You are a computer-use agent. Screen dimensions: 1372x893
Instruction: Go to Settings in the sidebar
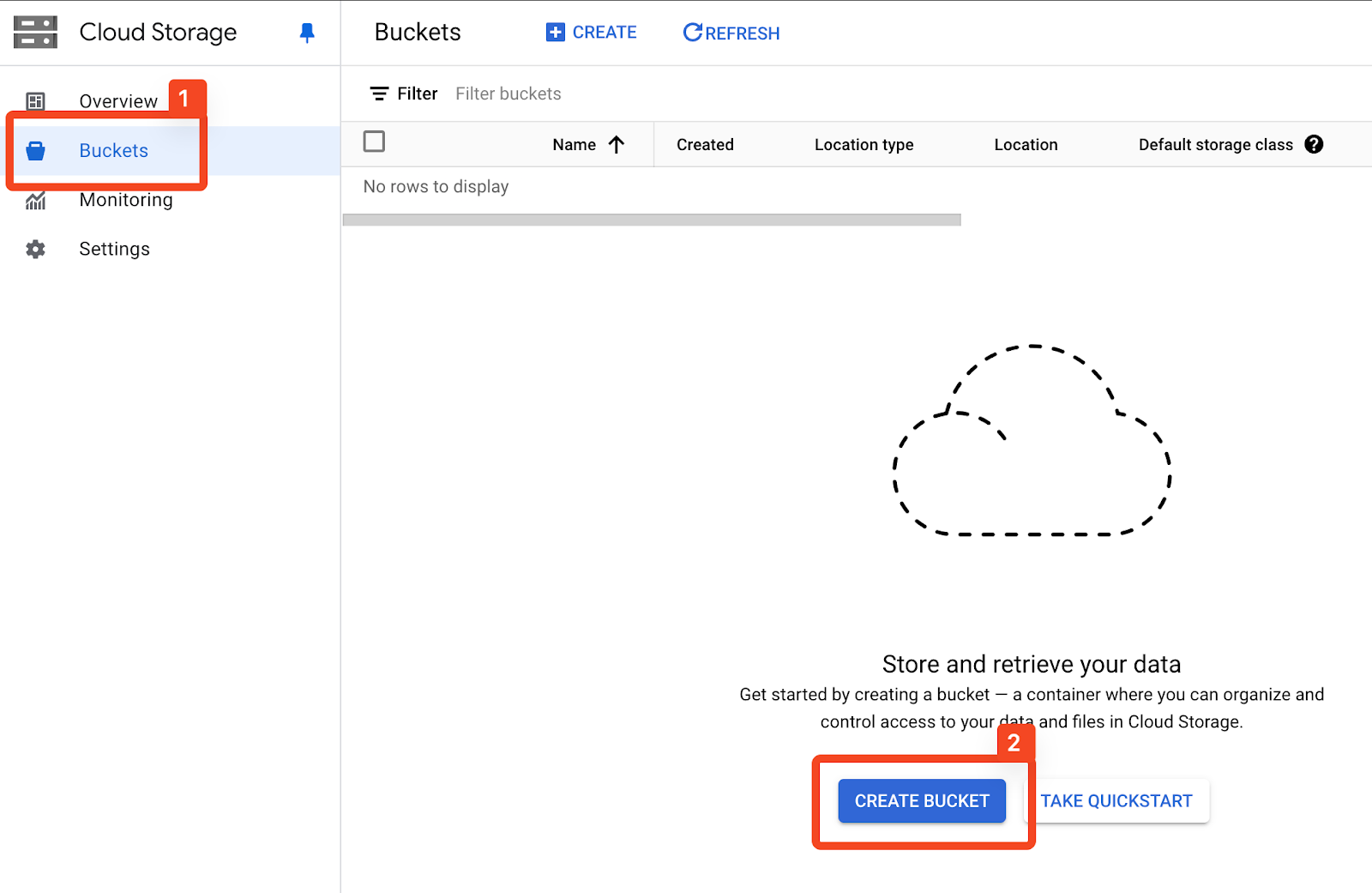coord(170,249)
